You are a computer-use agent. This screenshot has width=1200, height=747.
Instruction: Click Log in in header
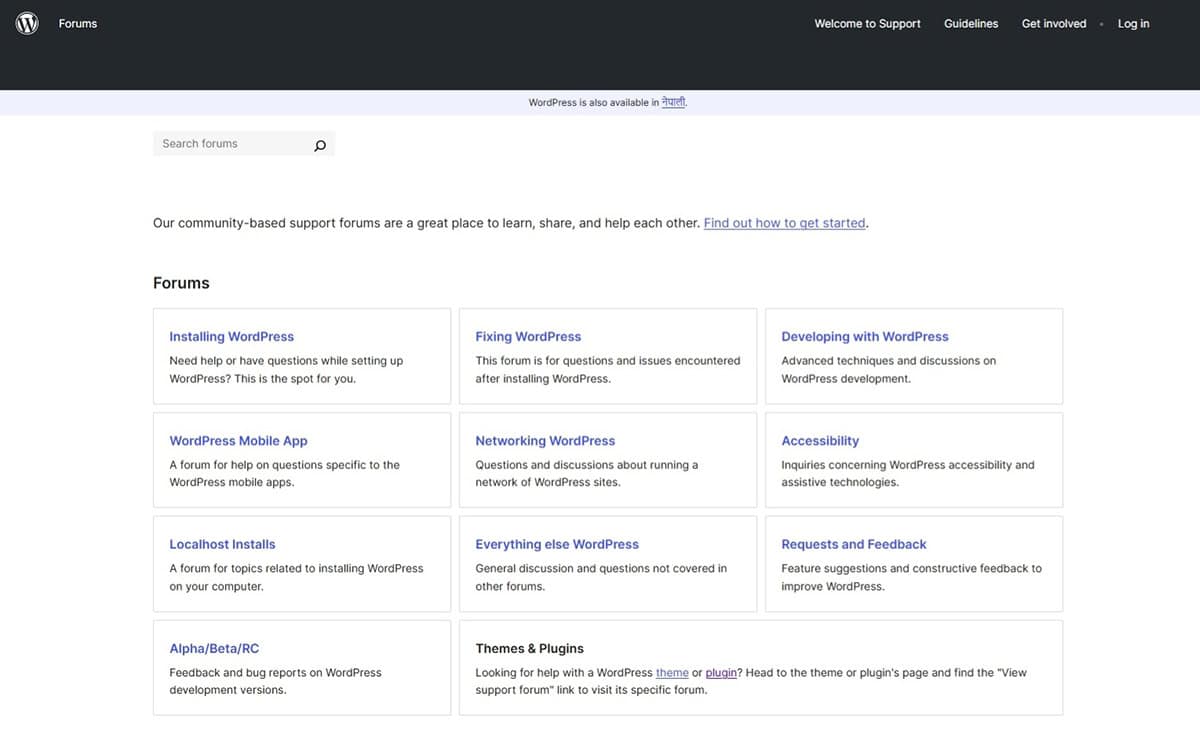[1133, 23]
